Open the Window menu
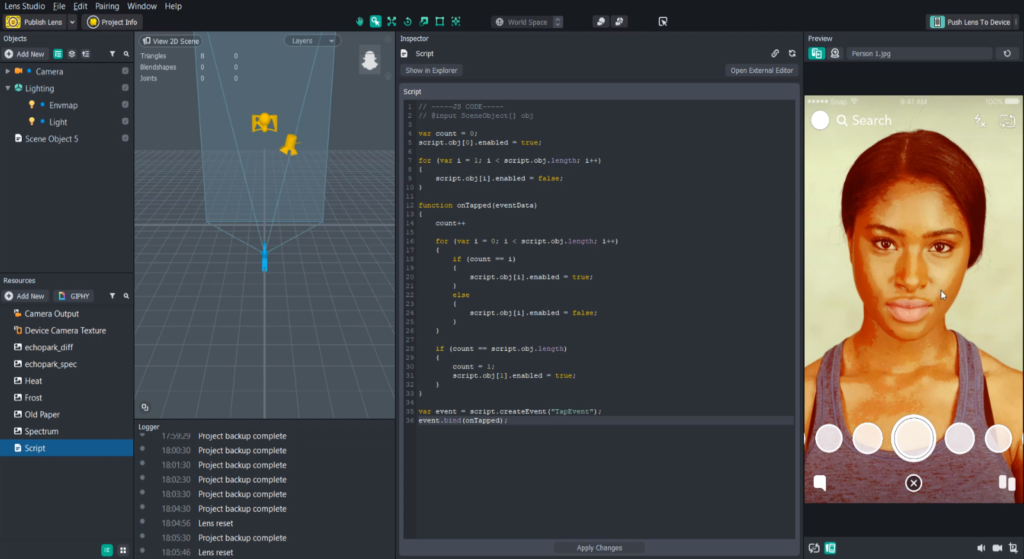Viewport: 1024px width, 559px height. click(142, 6)
